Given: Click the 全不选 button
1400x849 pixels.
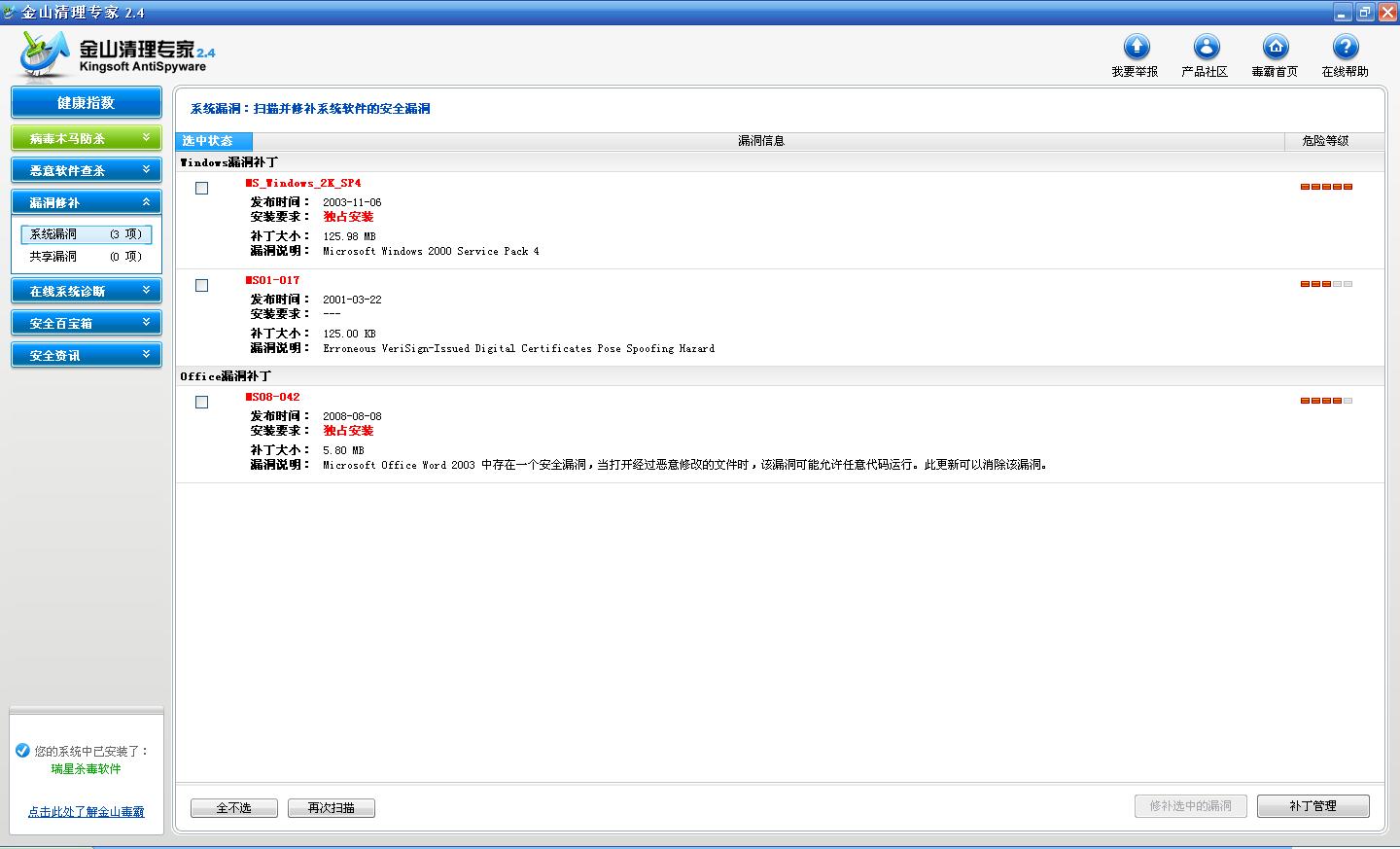Looking at the screenshot, I should click(234, 808).
